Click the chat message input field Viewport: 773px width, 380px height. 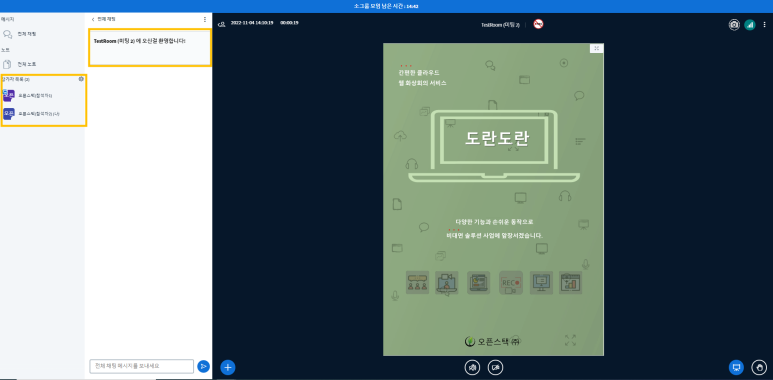[x=141, y=366]
